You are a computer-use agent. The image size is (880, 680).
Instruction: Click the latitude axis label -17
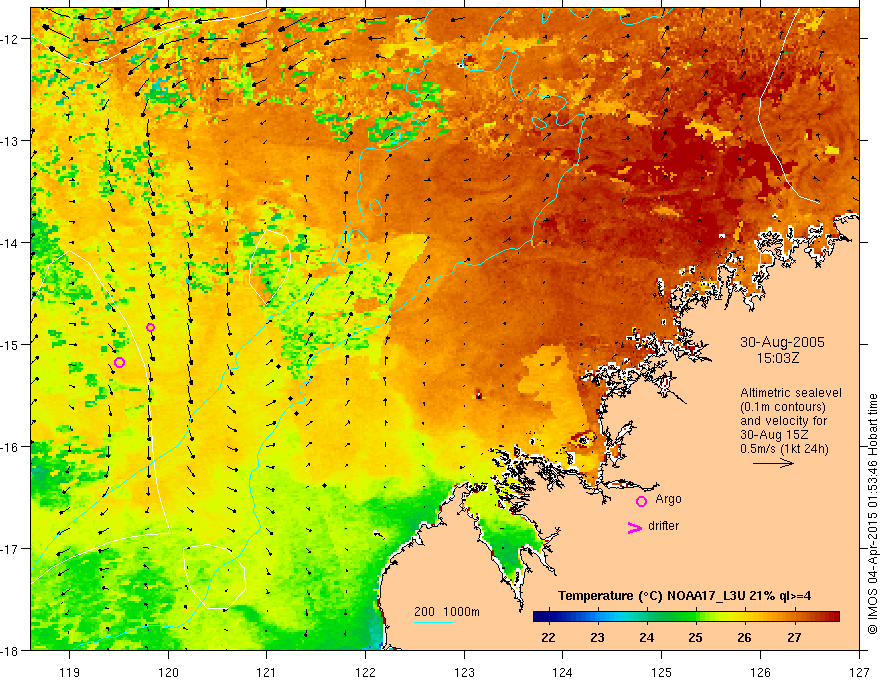(x=11, y=548)
